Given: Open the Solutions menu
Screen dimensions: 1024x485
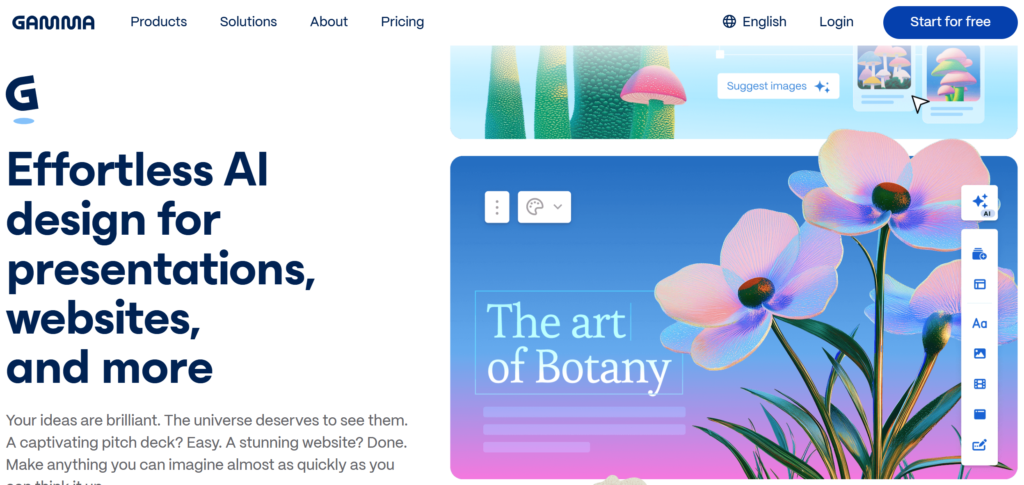Looking at the screenshot, I should coord(248,21).
